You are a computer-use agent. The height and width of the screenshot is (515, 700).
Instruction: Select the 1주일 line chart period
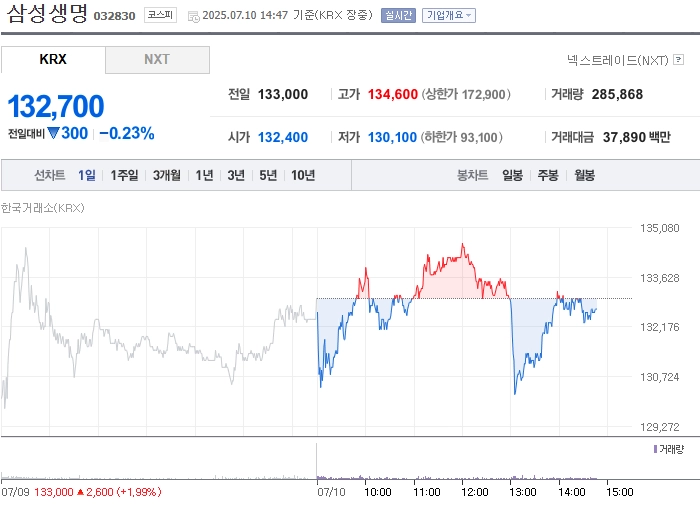(124, 175)
